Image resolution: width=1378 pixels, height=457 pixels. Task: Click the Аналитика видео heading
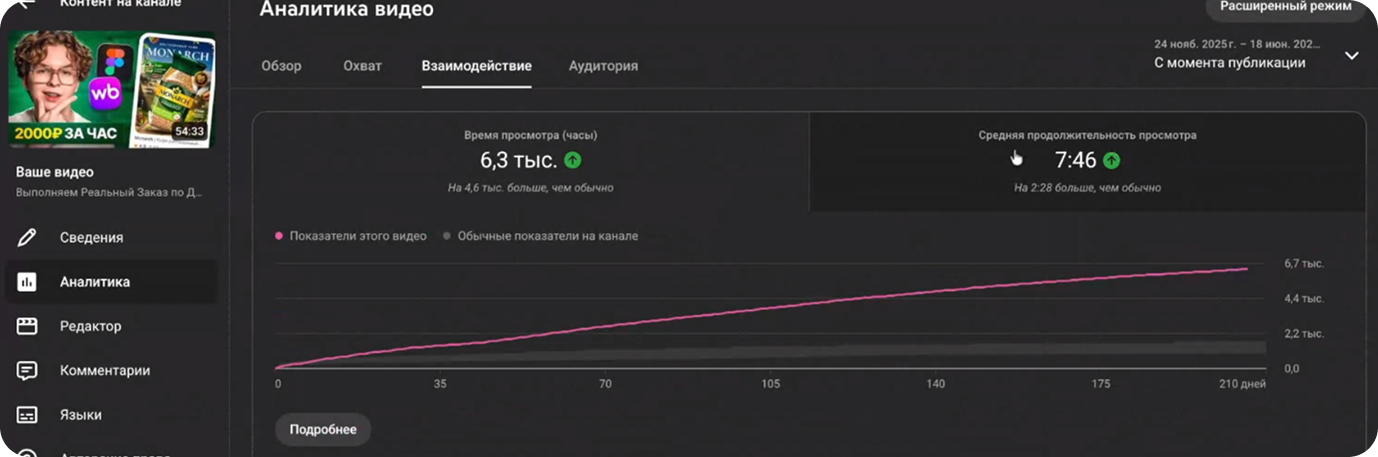347,9
